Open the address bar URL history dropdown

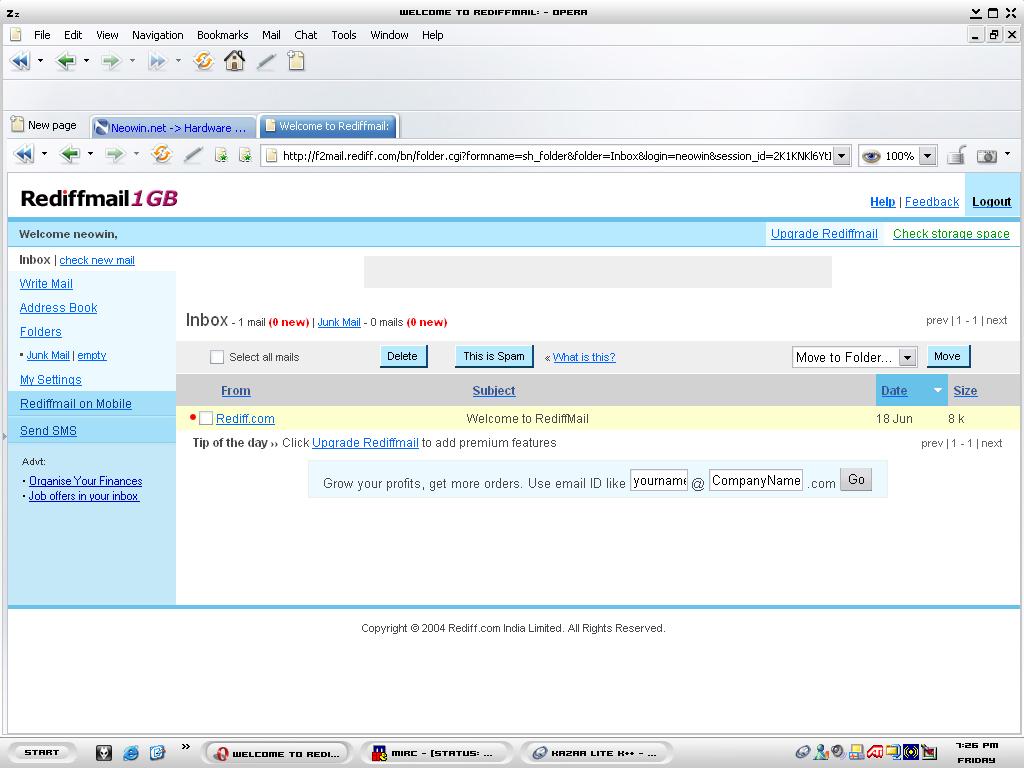pyautogui.click(x=841, y=156)
